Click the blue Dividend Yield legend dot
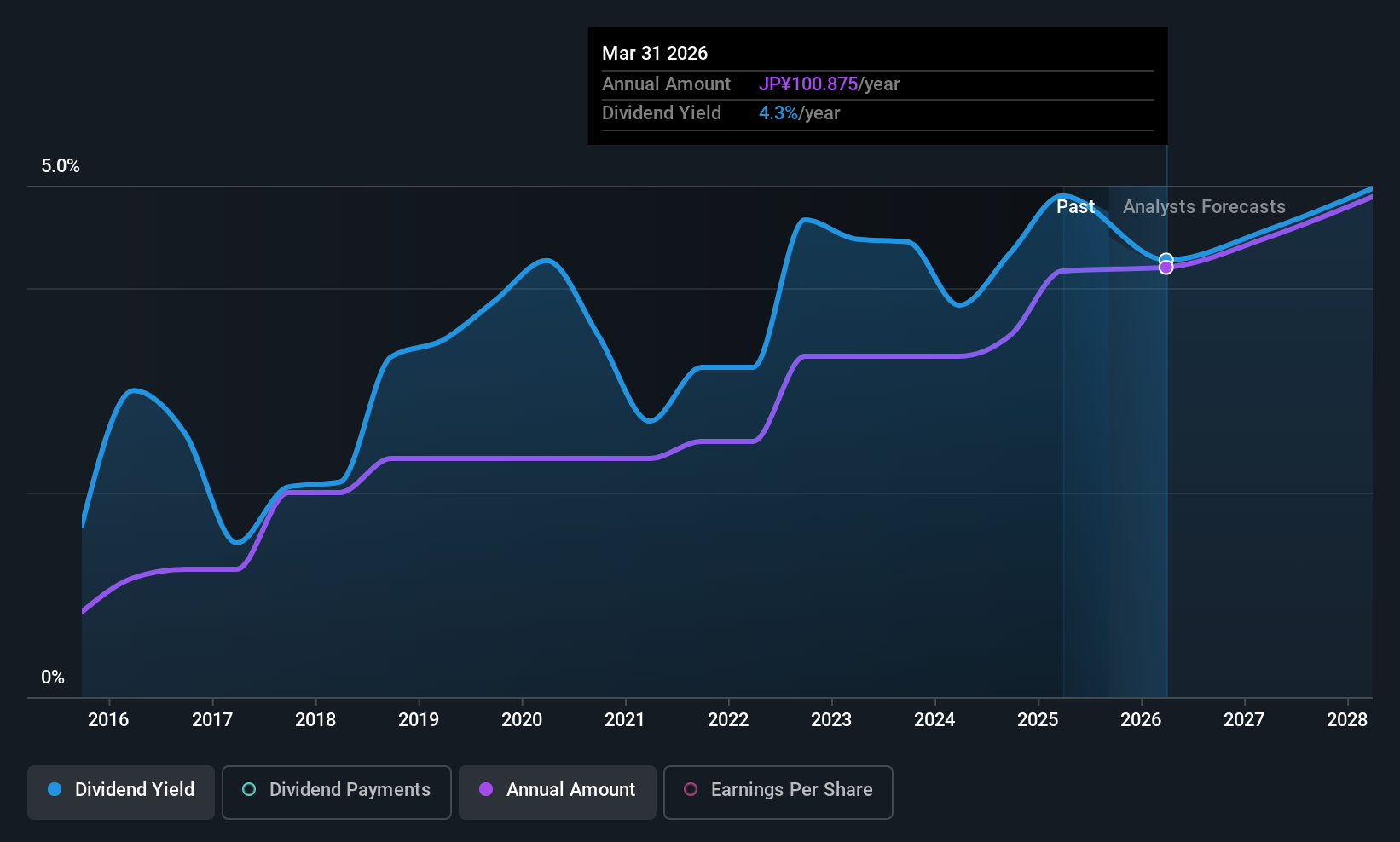 54,790
